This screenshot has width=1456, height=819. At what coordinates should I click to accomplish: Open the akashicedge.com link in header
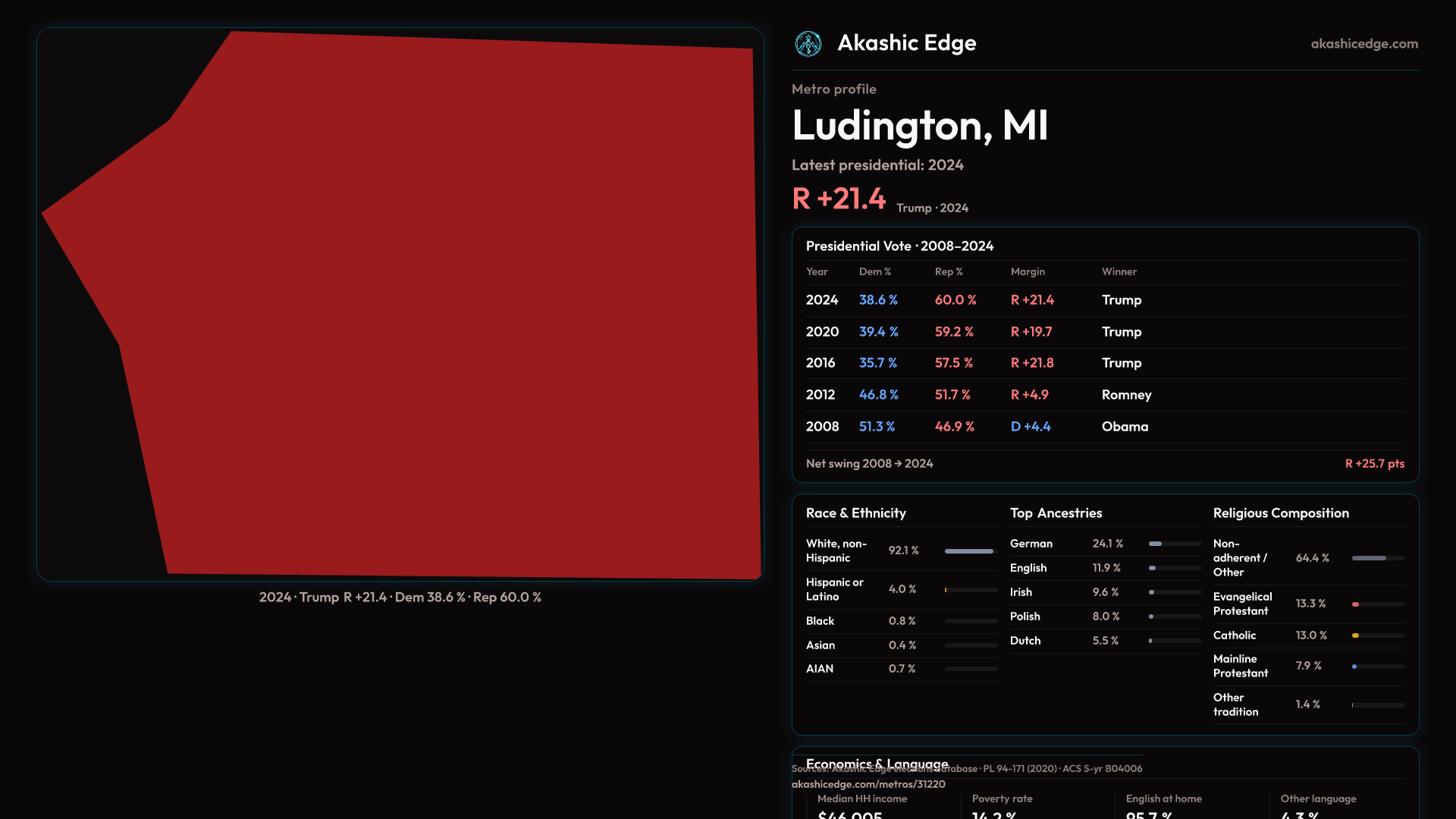tap(1363, 44)
